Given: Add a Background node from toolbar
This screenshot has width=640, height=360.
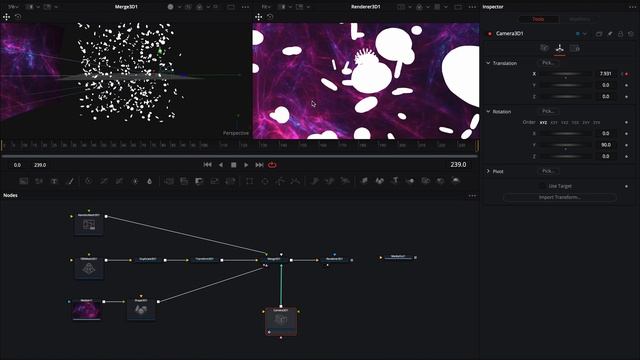Looking at the screenshot, I should coord(24,181).
